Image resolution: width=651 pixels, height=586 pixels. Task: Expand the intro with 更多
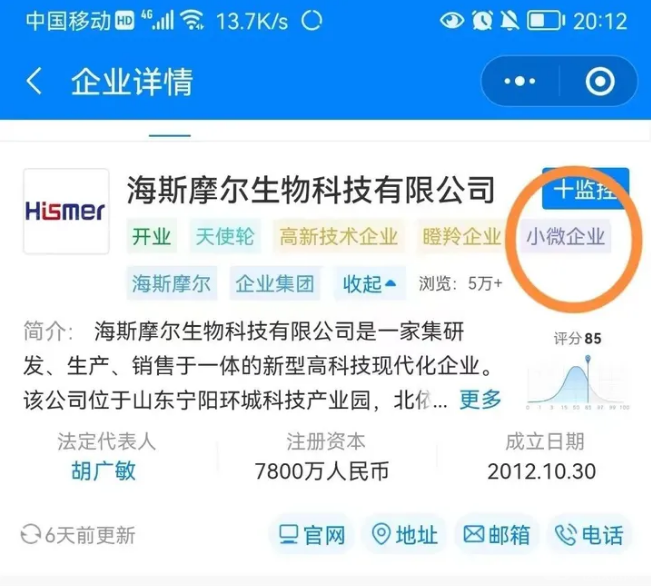pyautogui.click(x=480, y=400)
